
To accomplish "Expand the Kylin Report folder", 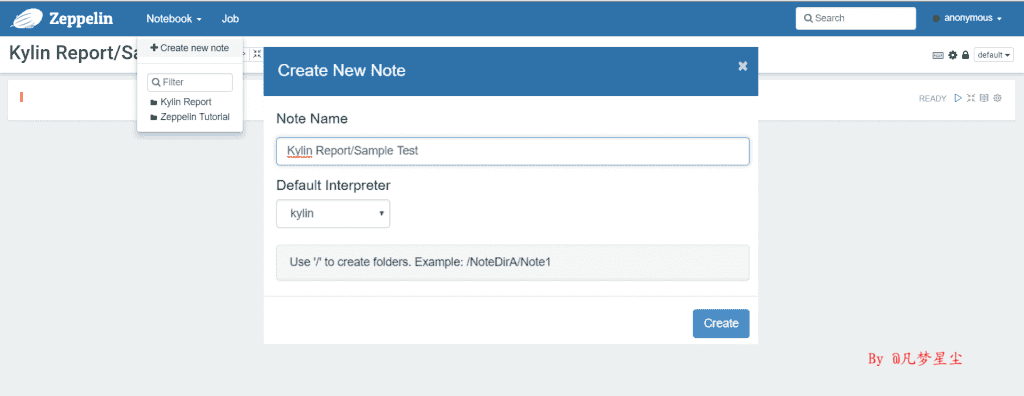I will point(181,102).
